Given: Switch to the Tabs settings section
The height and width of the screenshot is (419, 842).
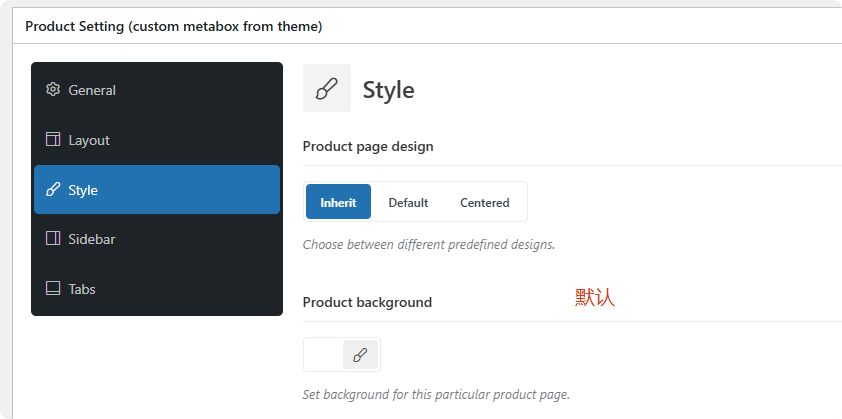Looking at the screenshot, I should (x=82, y=289).
